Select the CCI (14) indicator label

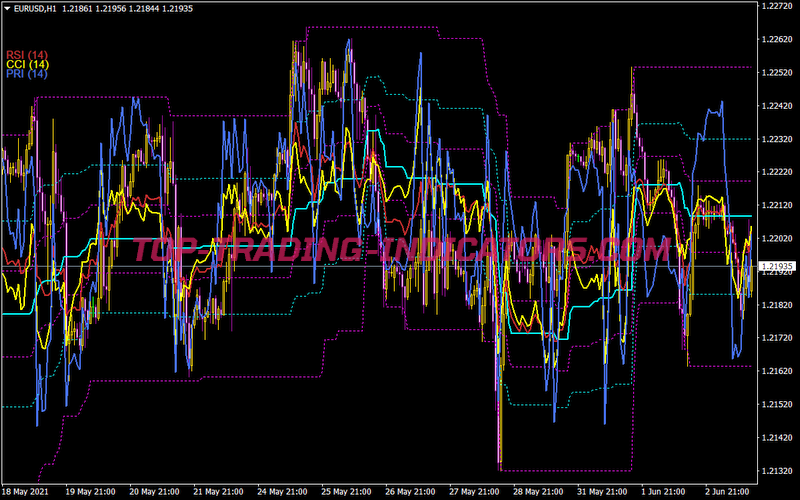(28, 64)
